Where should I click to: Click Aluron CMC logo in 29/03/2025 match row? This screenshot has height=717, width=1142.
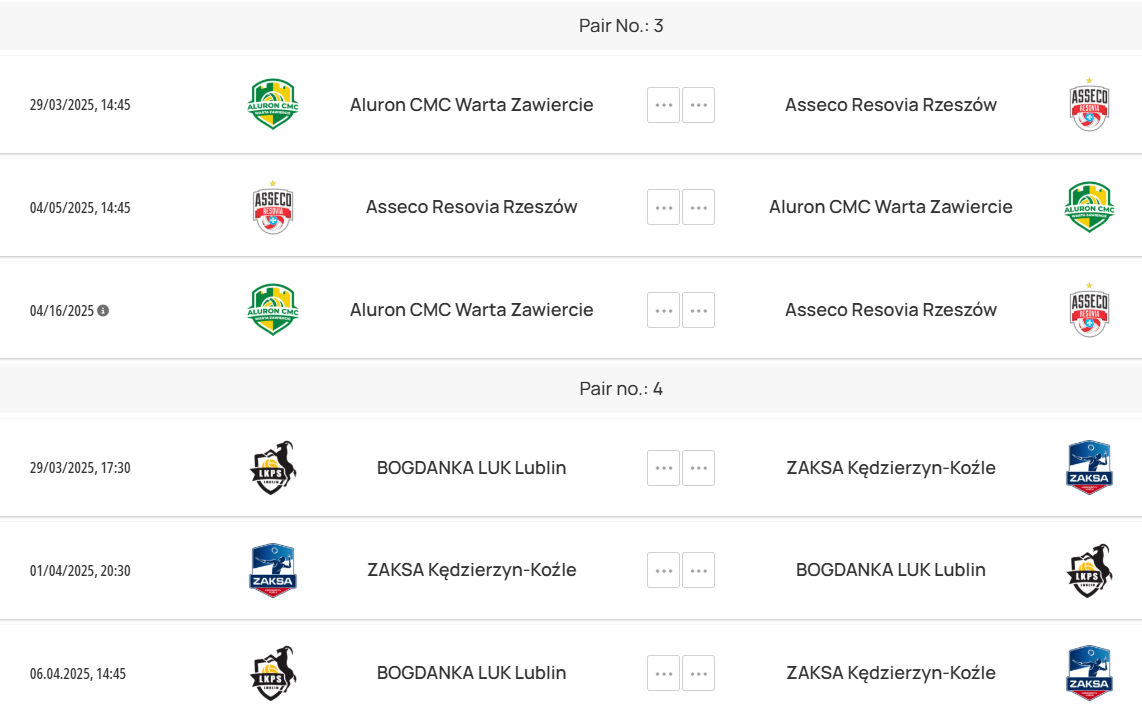[273, 104]
